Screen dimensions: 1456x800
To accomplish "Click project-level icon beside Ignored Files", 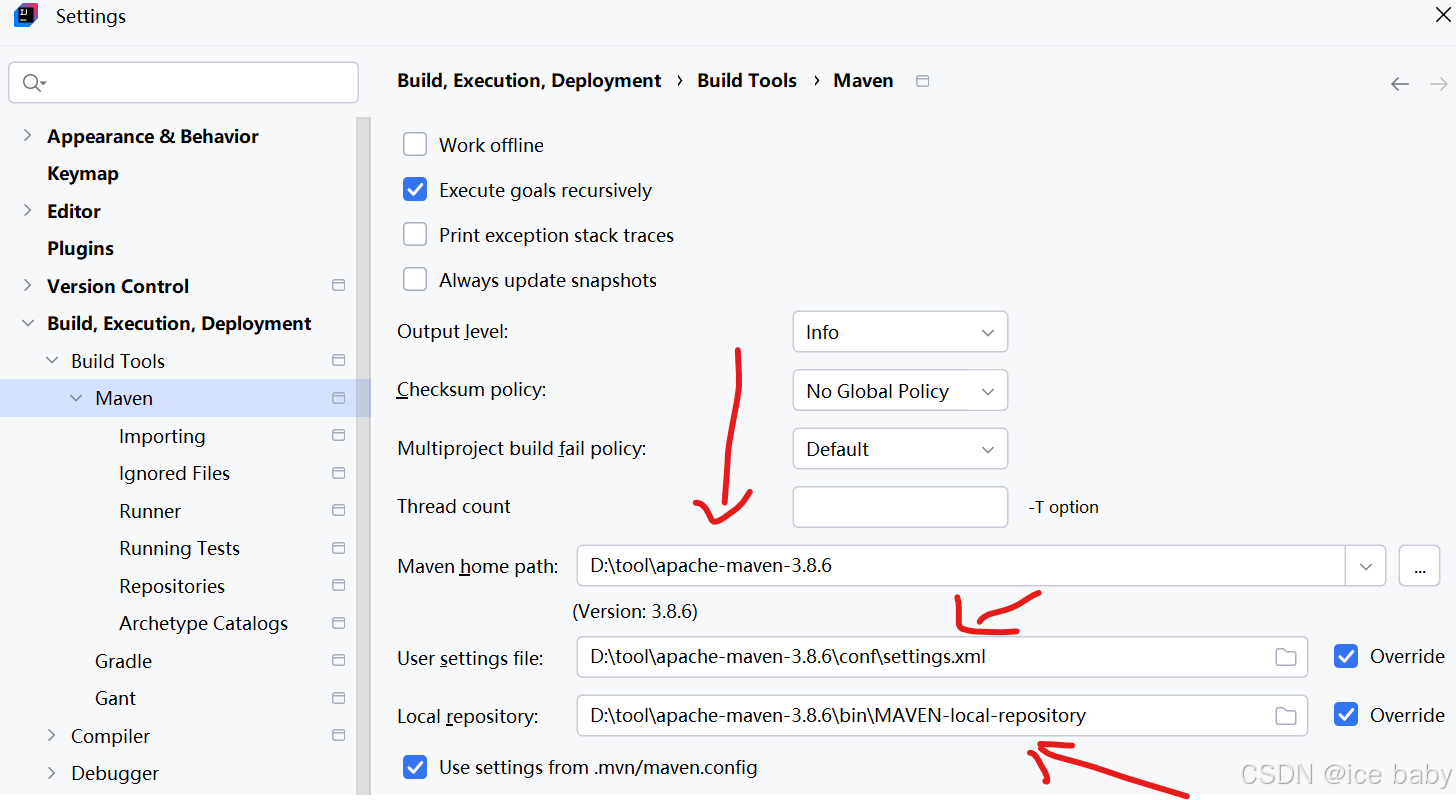I will 338,473.
